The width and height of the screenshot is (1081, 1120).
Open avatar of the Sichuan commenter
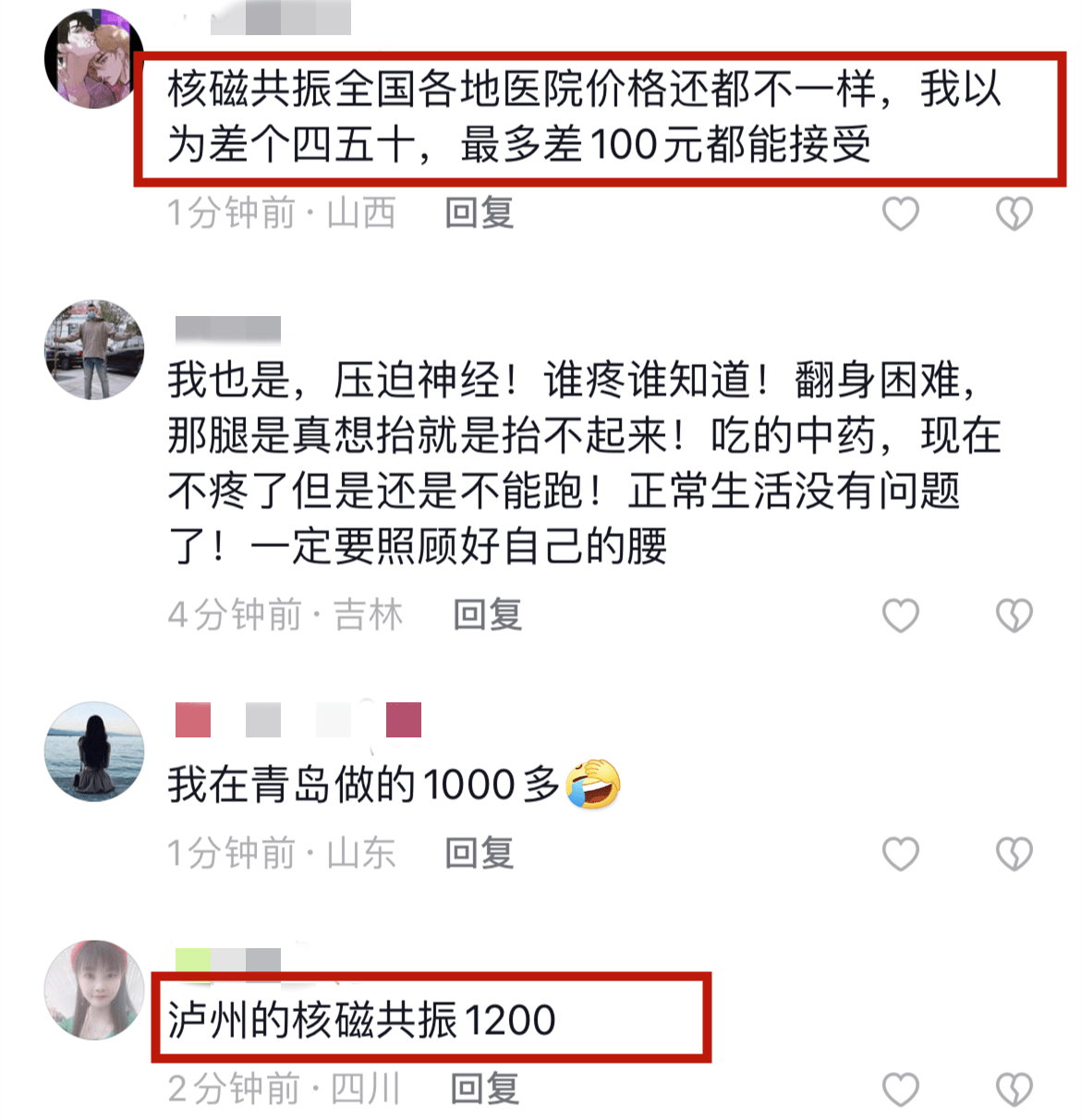(x=94, y=990)
